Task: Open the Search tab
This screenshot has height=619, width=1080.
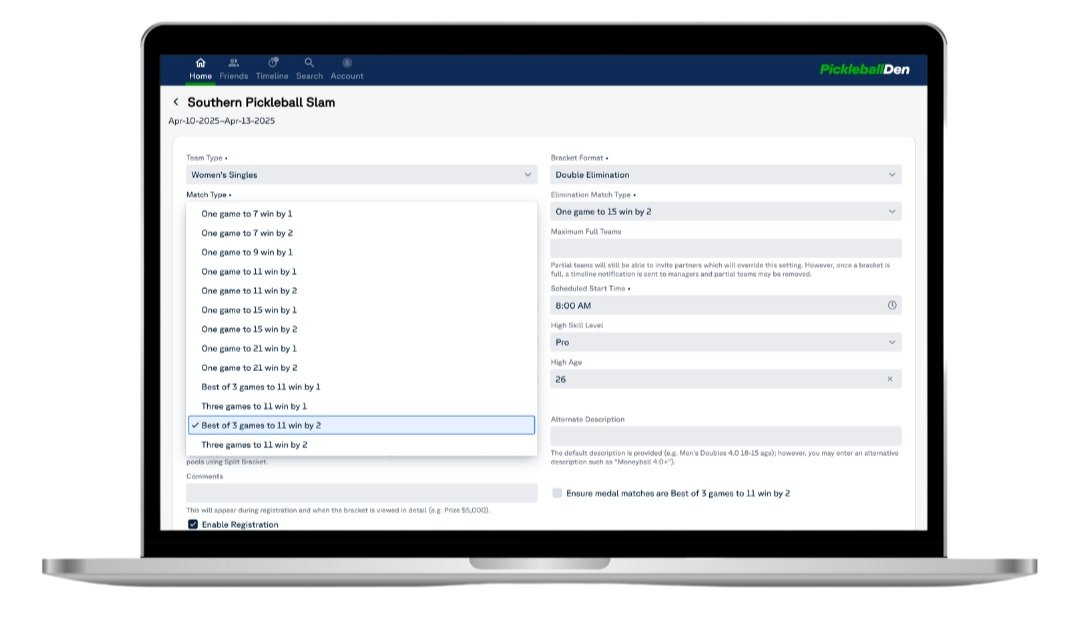Action: 309,69
